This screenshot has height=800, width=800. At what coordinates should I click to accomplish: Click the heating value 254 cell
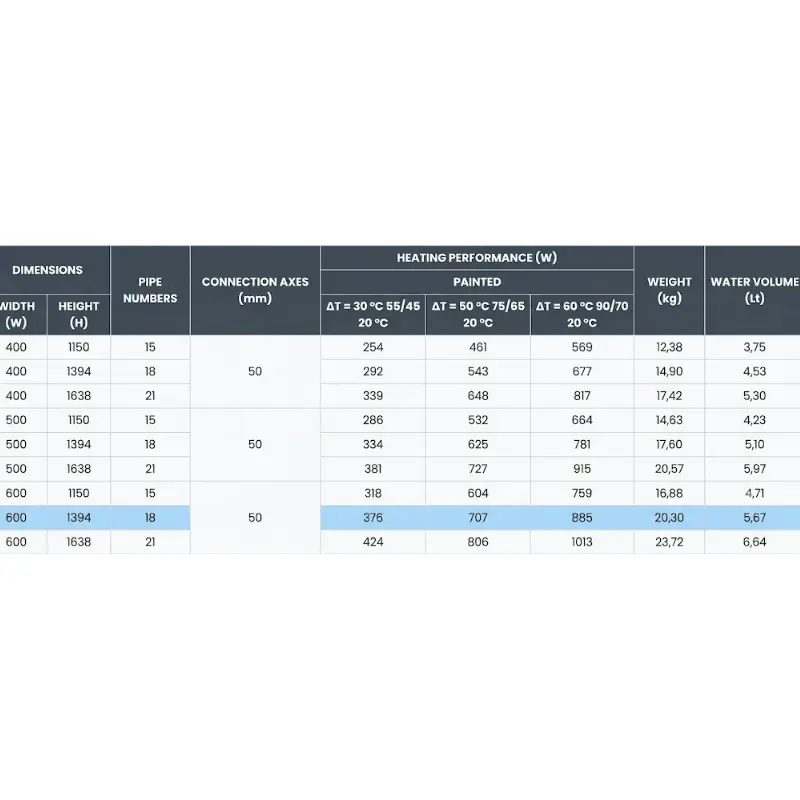tap(373, 347)
